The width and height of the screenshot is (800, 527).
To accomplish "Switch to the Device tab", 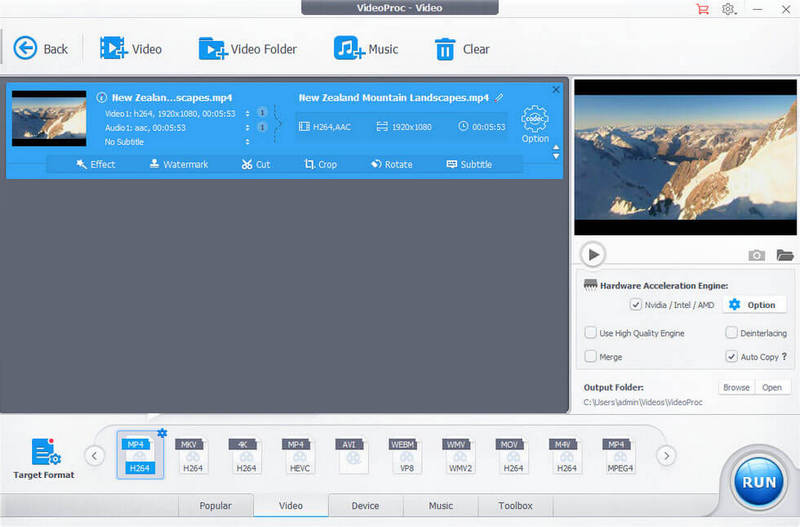I will click(365, 506).
